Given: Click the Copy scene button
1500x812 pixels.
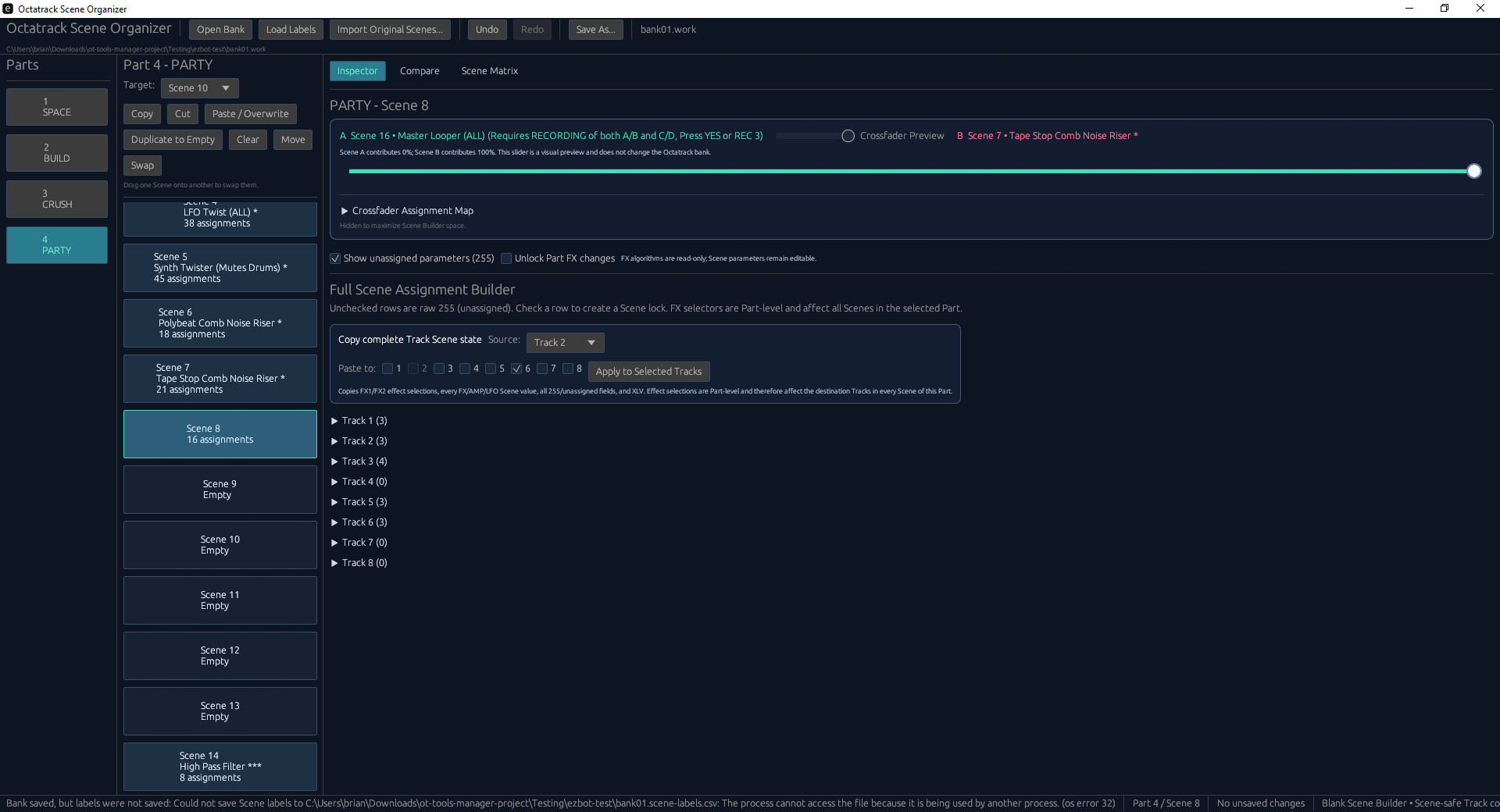Looking at the screenshot, I should (142, 114).
